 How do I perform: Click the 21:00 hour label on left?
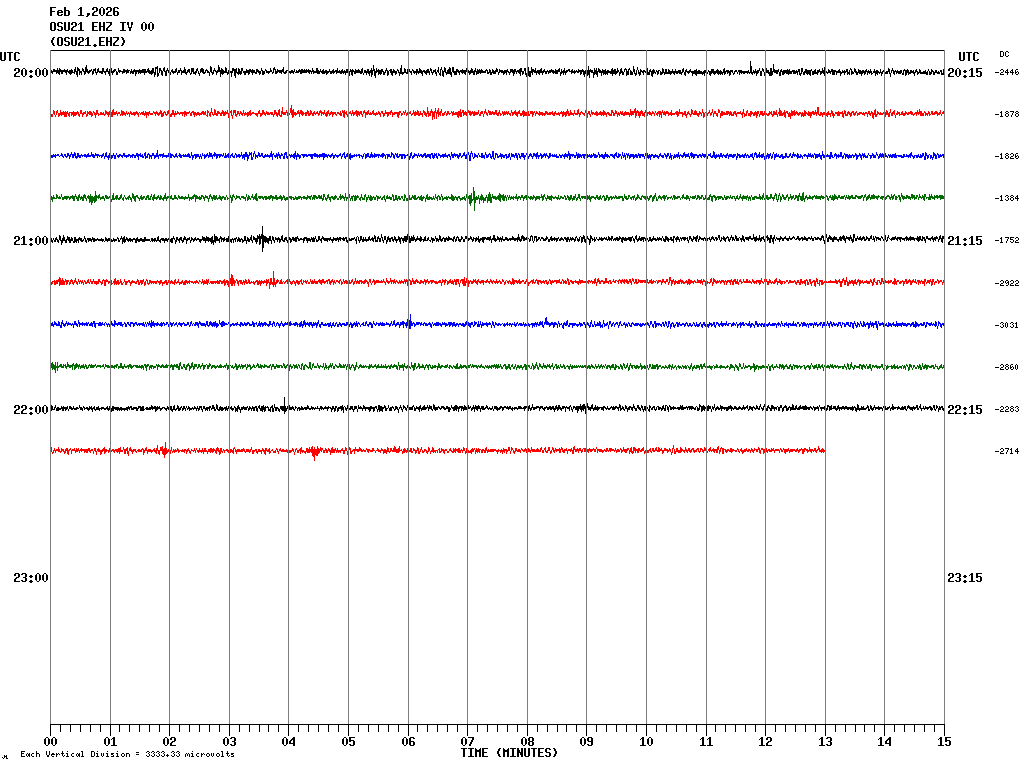coord(30,241)
